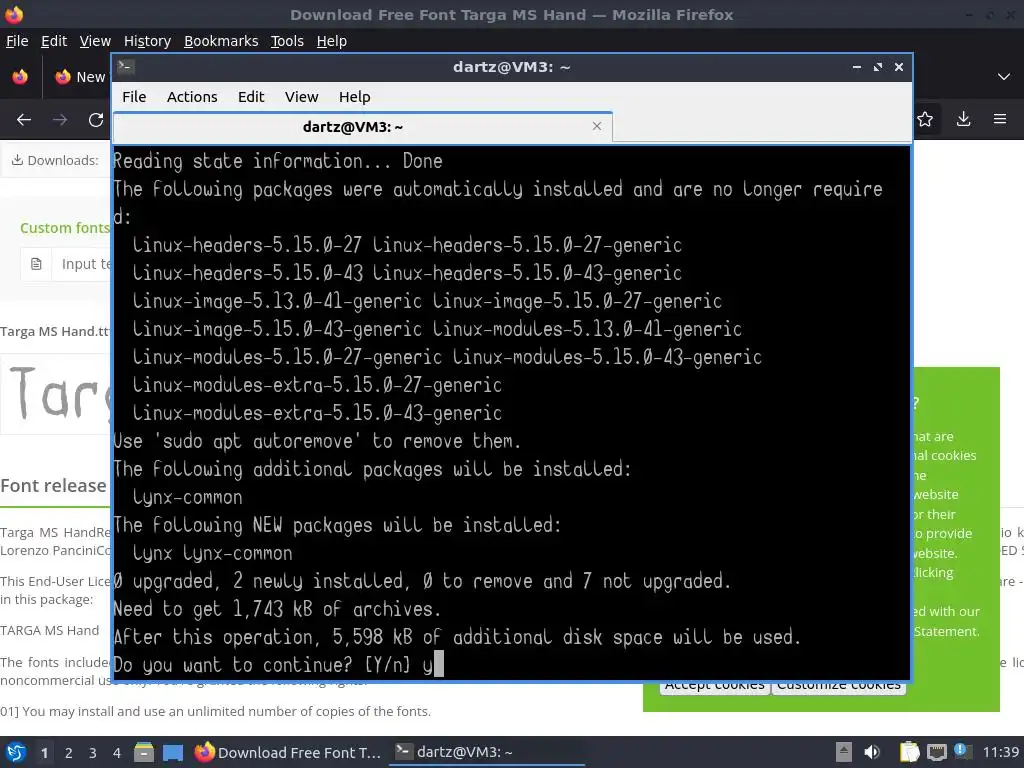Close the dartz@VM3 terminal tab

click(x=597, y=126)
